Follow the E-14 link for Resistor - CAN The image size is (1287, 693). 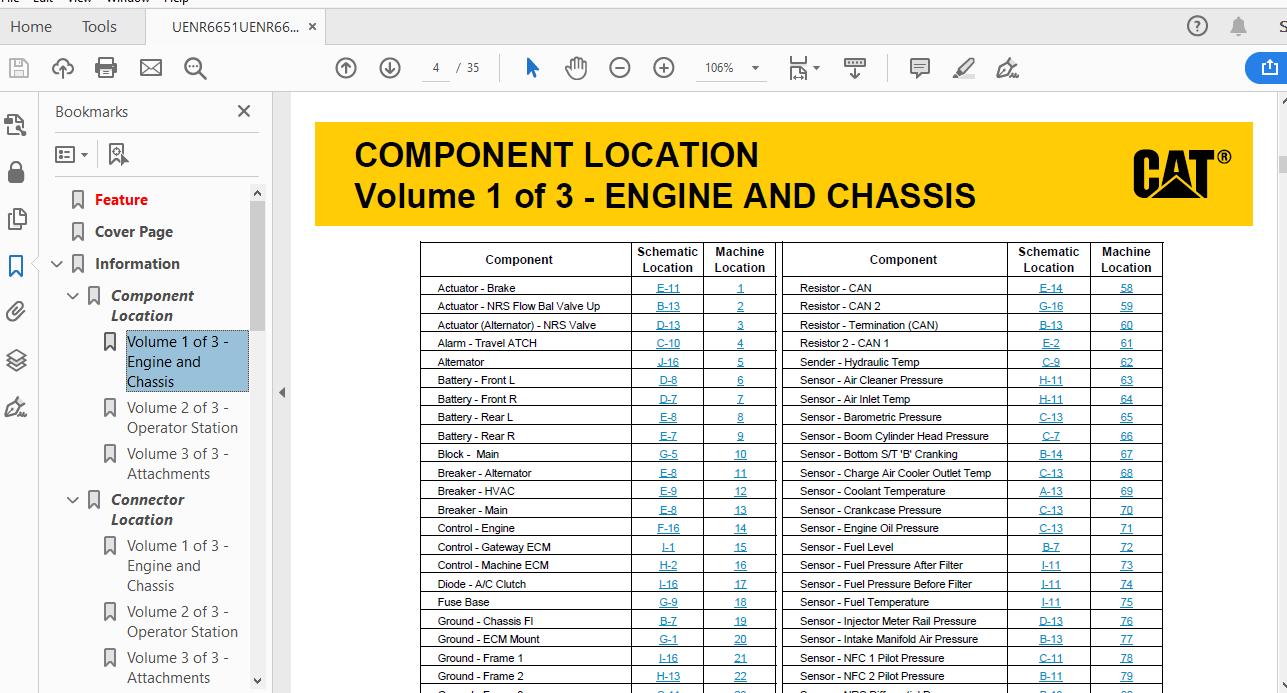pos(1050,288)
